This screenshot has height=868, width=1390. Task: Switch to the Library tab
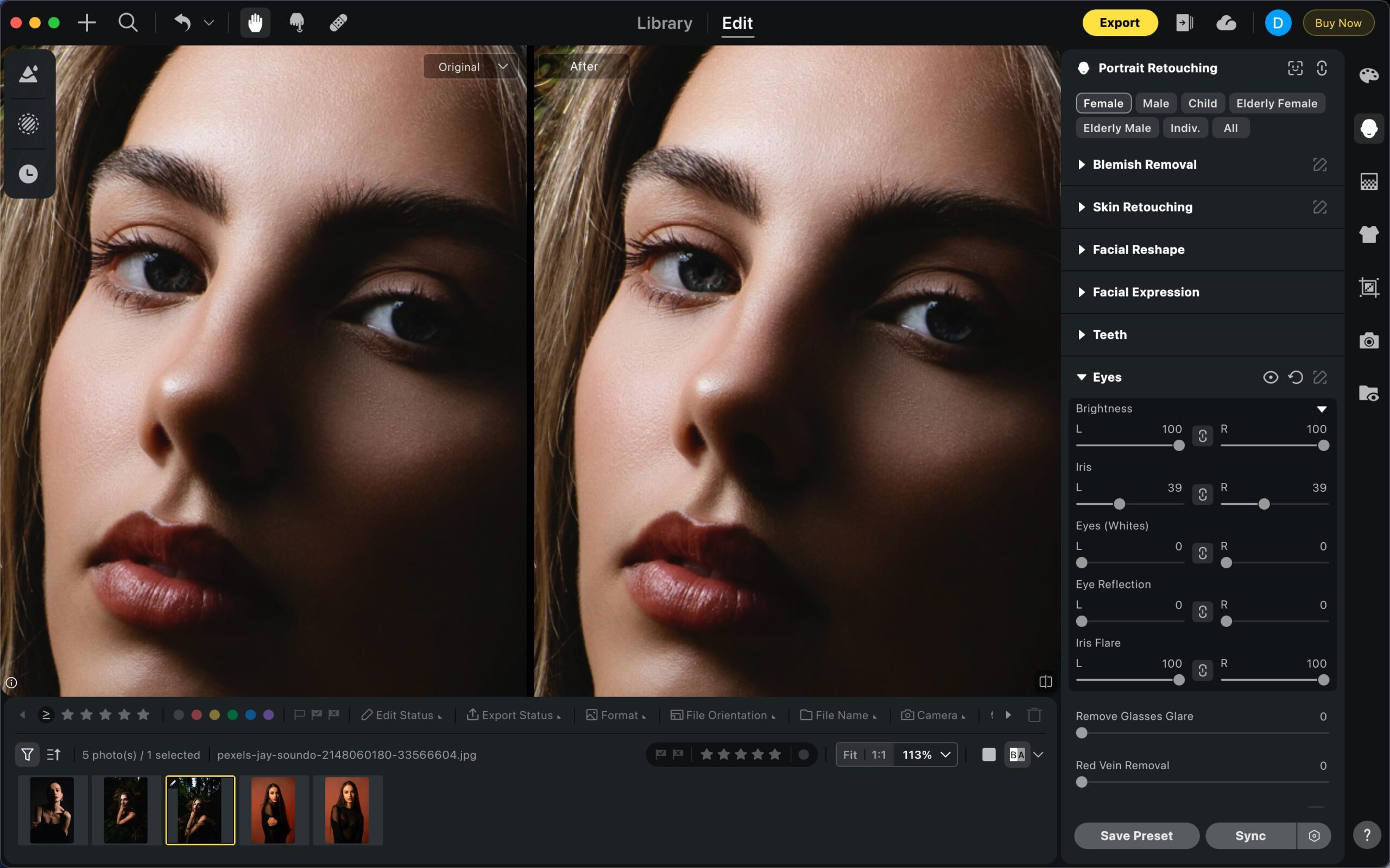pyautogui.click(x=664, y=23)
